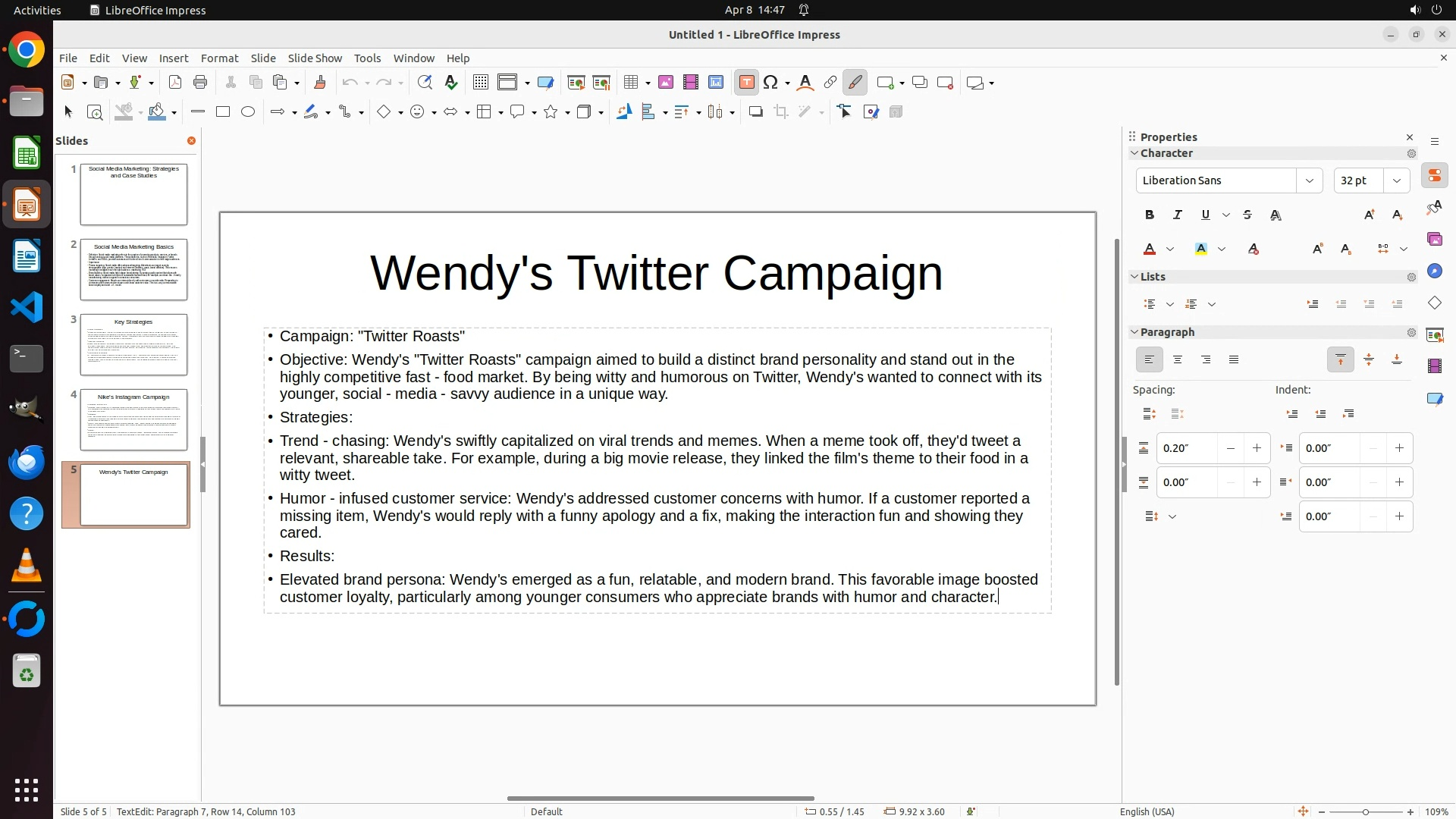Toggle Bold in the Character panel
This screenshot has width=1456, height=819.
pos(1150,215)
